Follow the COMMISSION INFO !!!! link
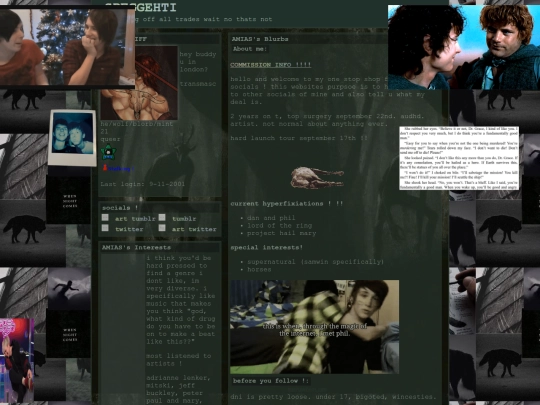 pos(271,65)
